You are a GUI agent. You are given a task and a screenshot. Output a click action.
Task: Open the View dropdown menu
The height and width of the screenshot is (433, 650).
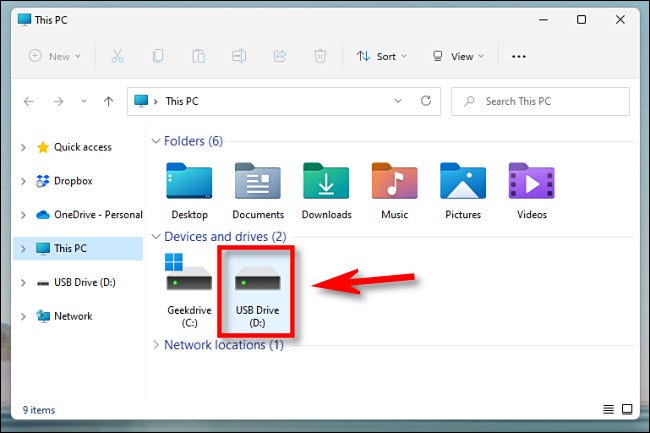(458, 56)
